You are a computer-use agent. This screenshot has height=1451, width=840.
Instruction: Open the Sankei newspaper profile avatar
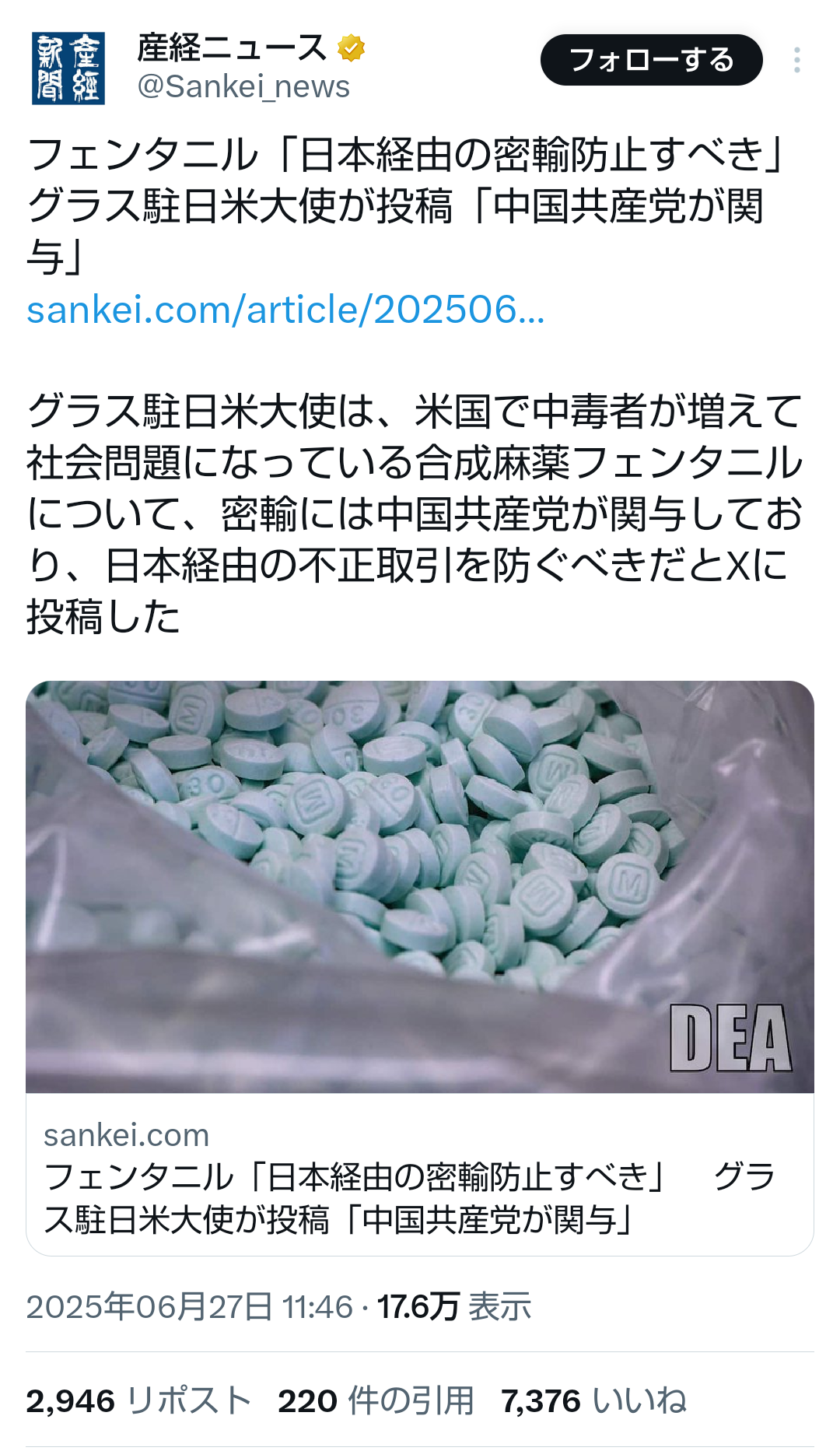click(x=68, y=68)
